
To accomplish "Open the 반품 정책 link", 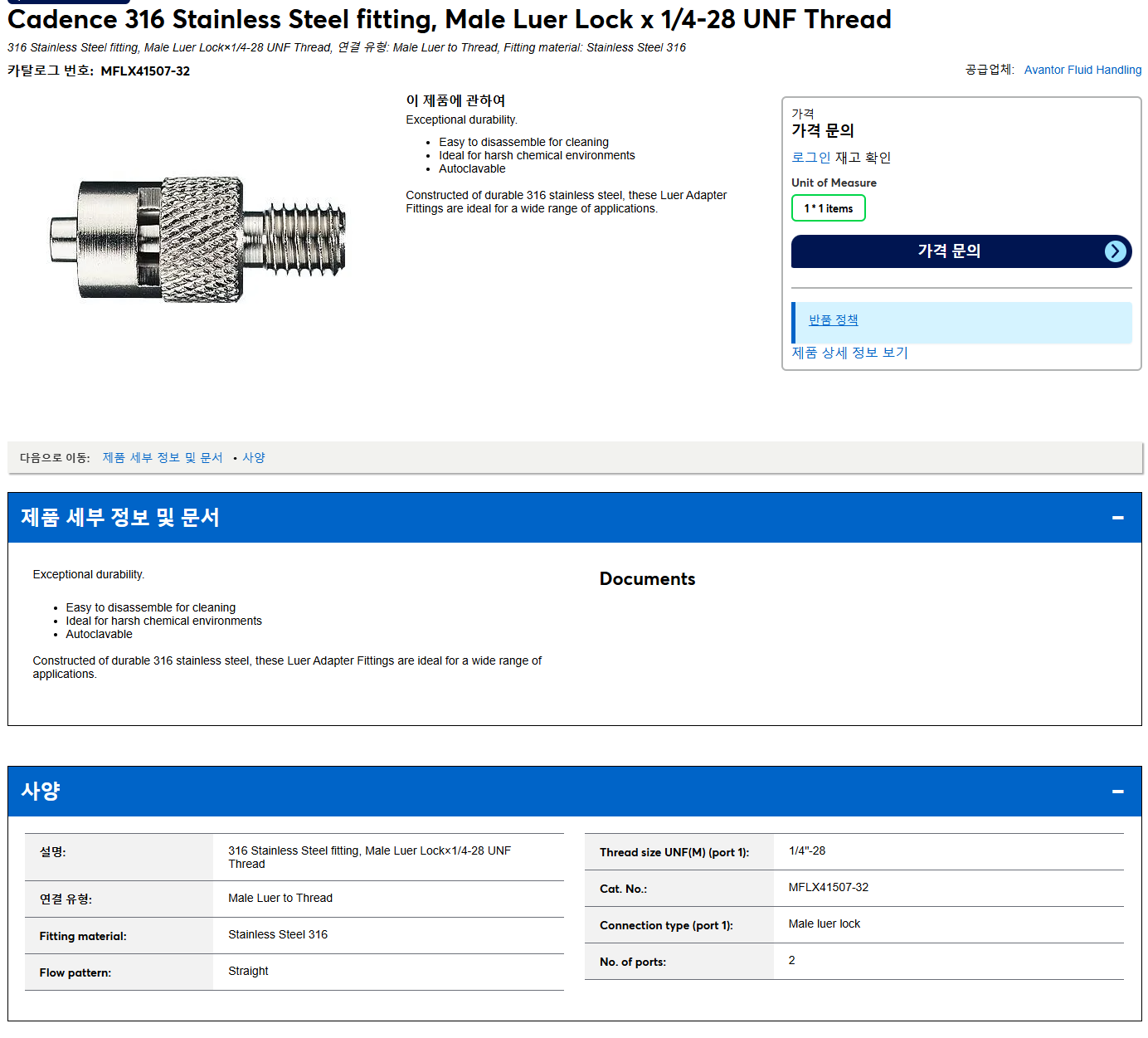I will tap(833, 320).
